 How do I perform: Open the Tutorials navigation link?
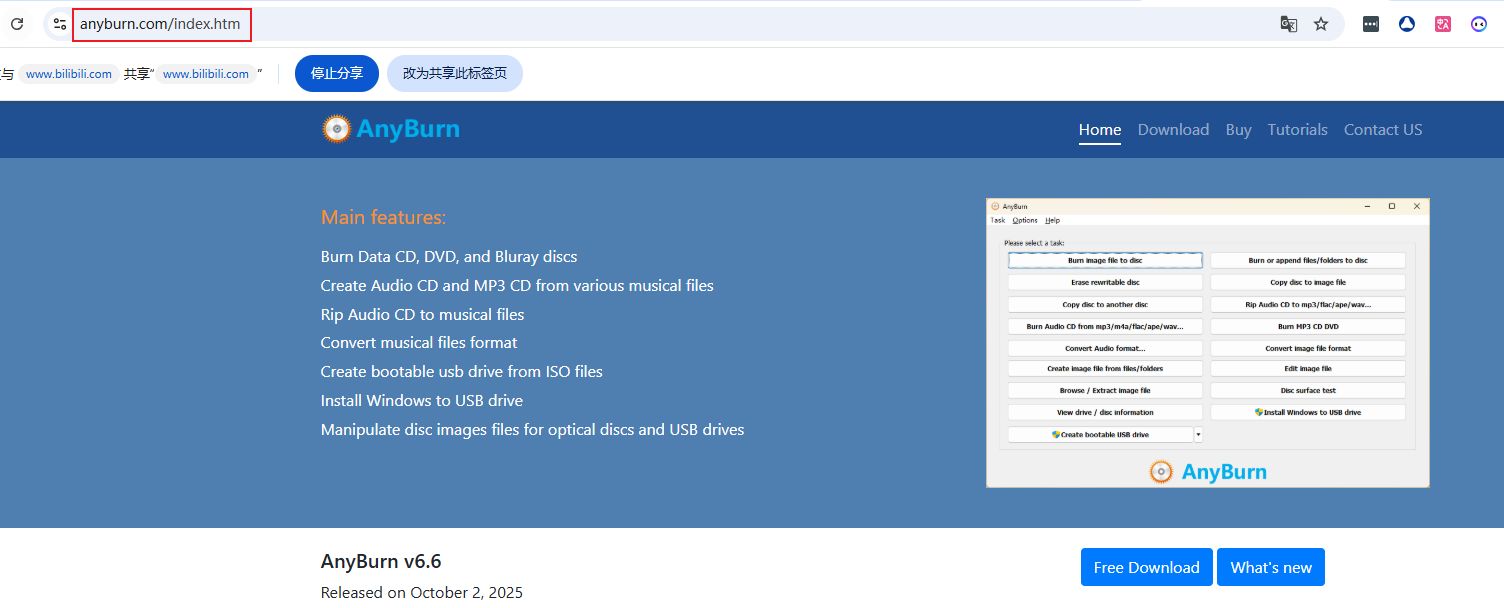pyautogui.click(x=1297, y=129)
